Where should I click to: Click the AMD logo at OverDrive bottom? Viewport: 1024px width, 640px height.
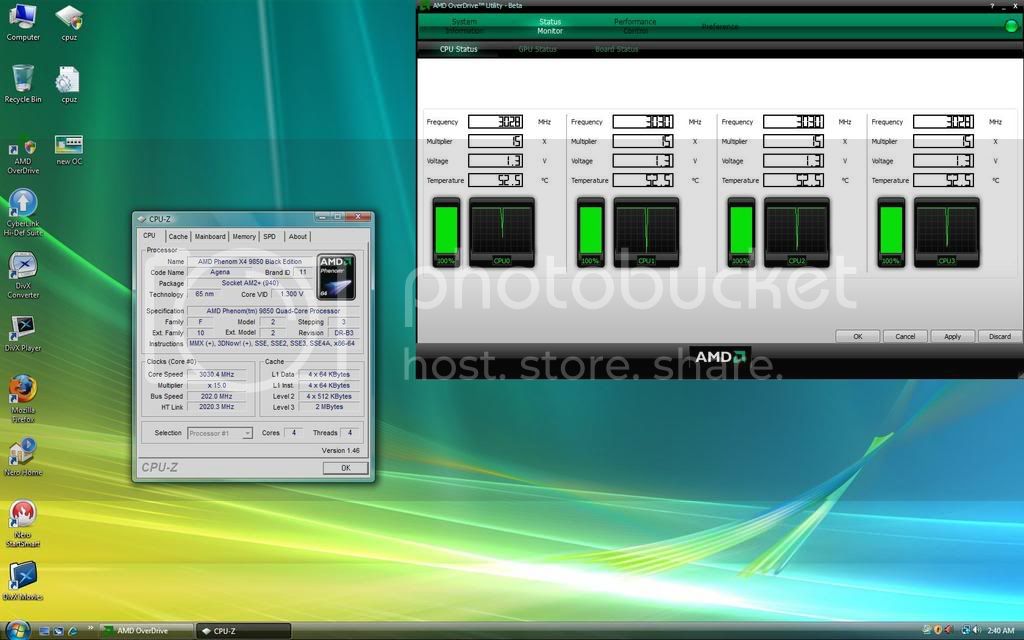click(720, 357)
